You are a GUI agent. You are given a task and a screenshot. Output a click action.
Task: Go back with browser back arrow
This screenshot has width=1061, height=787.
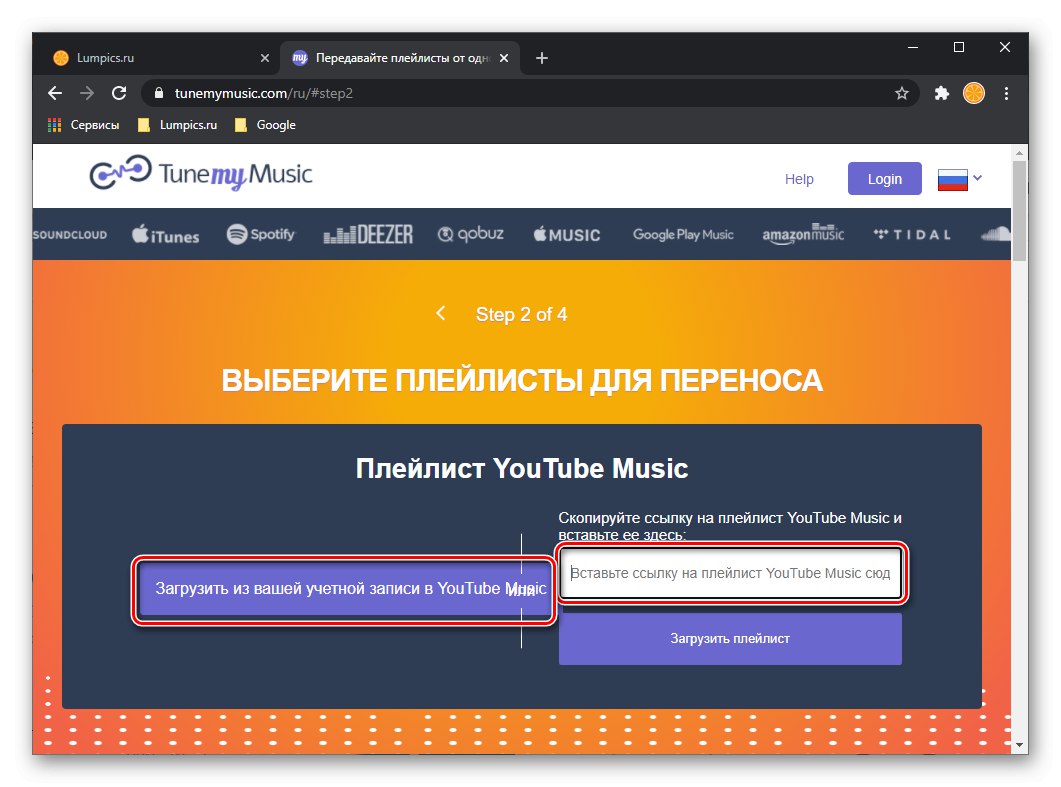point(55,93)
